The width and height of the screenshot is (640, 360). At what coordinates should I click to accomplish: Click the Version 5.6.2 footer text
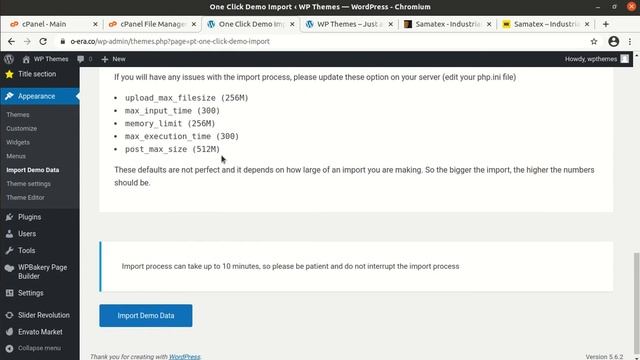click(x=604, y=357)
